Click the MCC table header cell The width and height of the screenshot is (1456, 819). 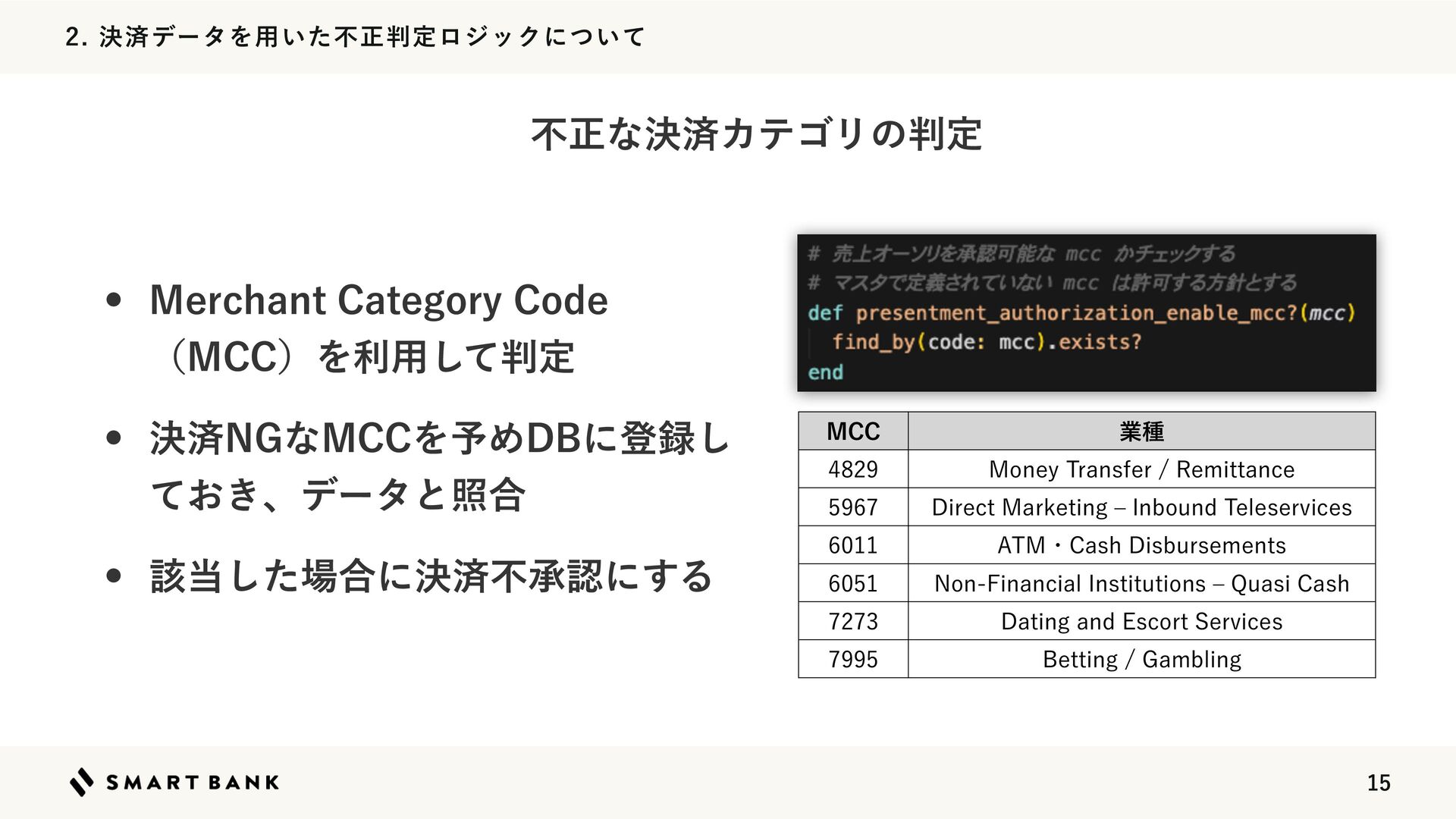point(853,431)
